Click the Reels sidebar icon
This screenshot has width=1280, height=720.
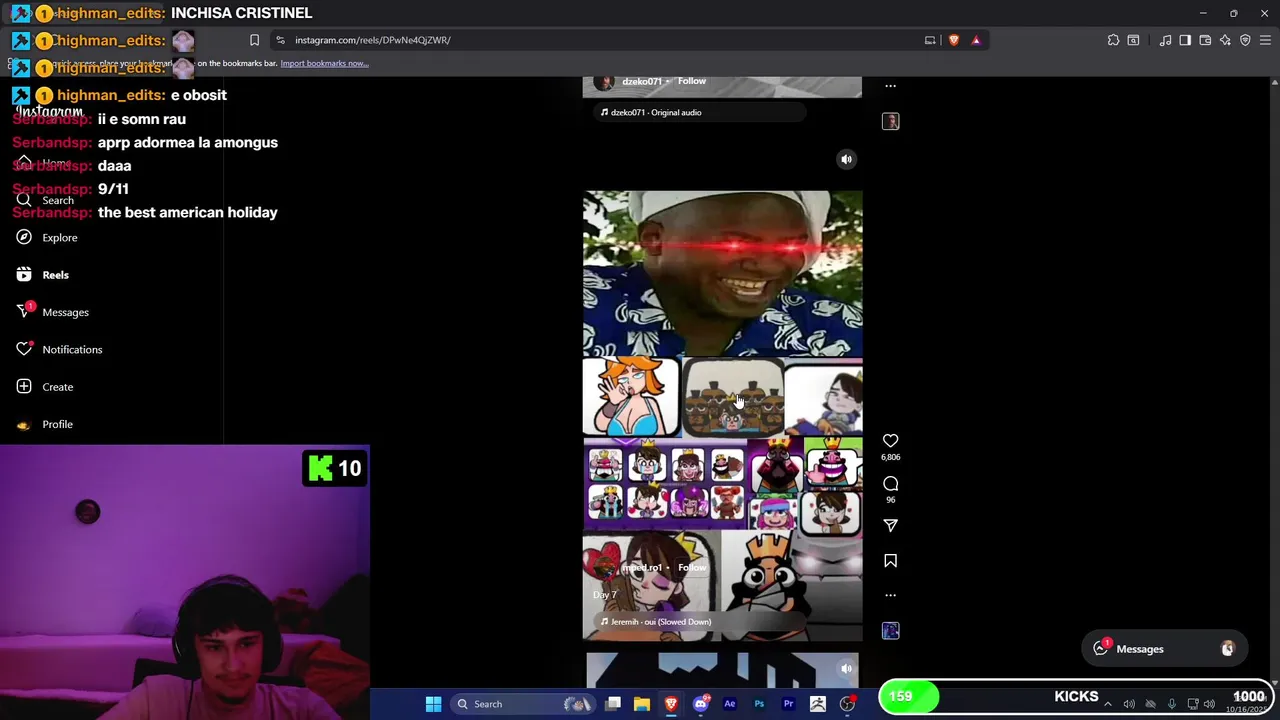pos(24,275)
